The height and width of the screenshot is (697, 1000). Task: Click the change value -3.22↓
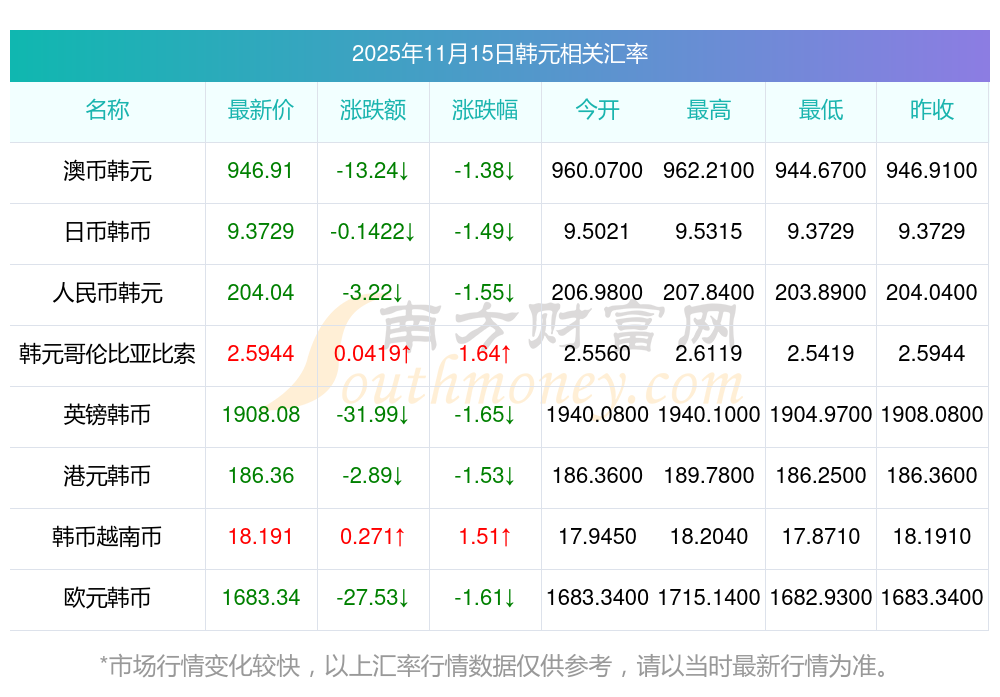click(373, 292)
